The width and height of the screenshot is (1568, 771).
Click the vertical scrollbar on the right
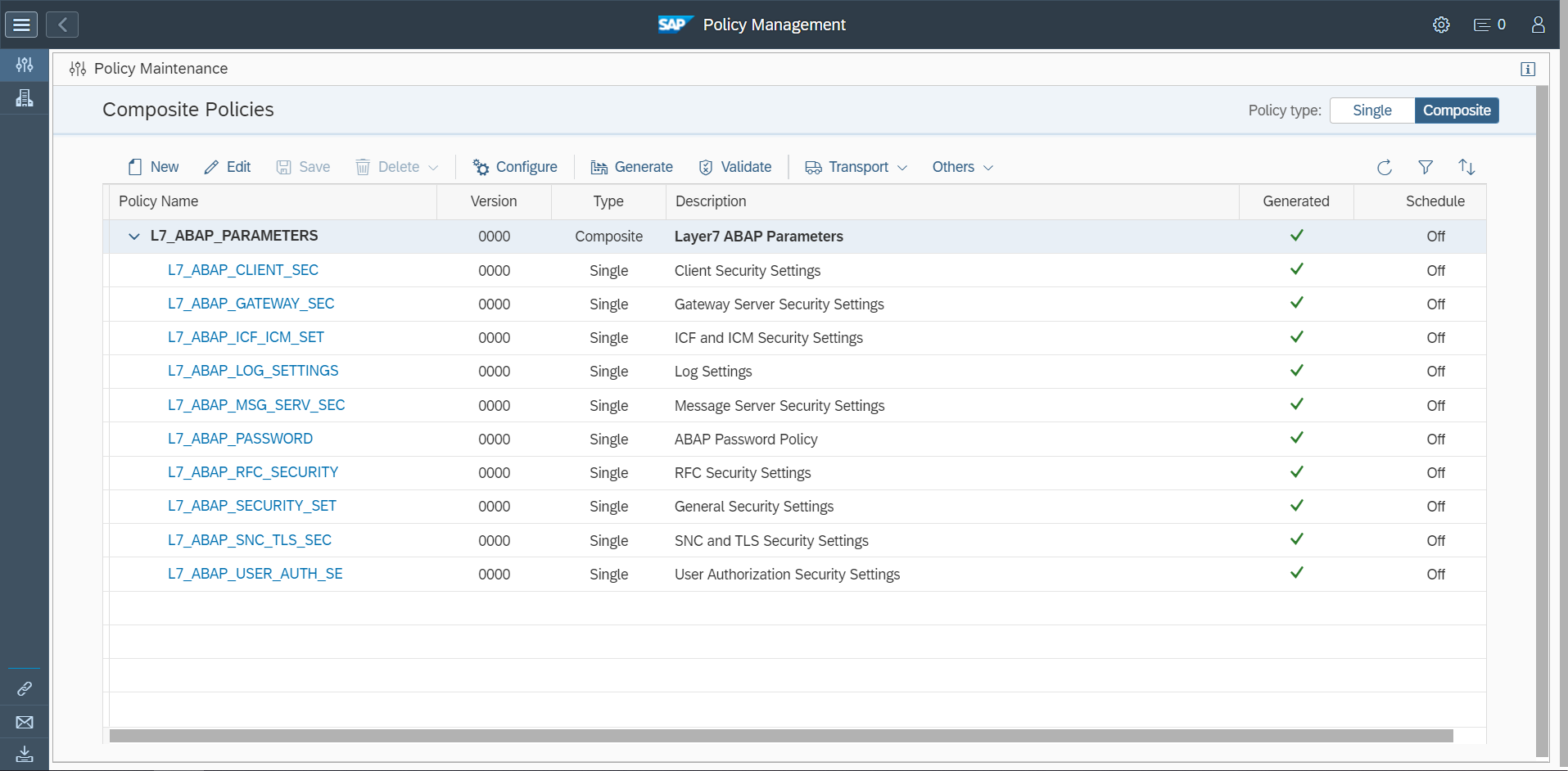point(1543,422)
